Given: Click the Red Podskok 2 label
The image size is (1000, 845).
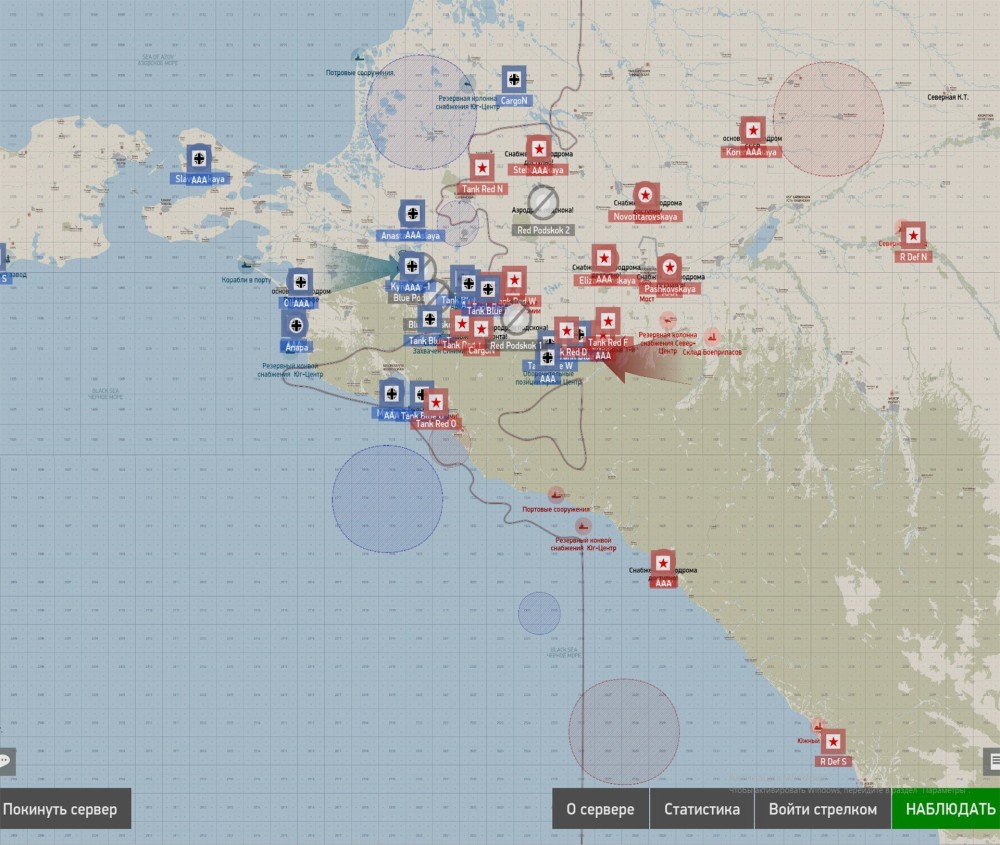Looking at the screenshot, I should pos(543,230).
